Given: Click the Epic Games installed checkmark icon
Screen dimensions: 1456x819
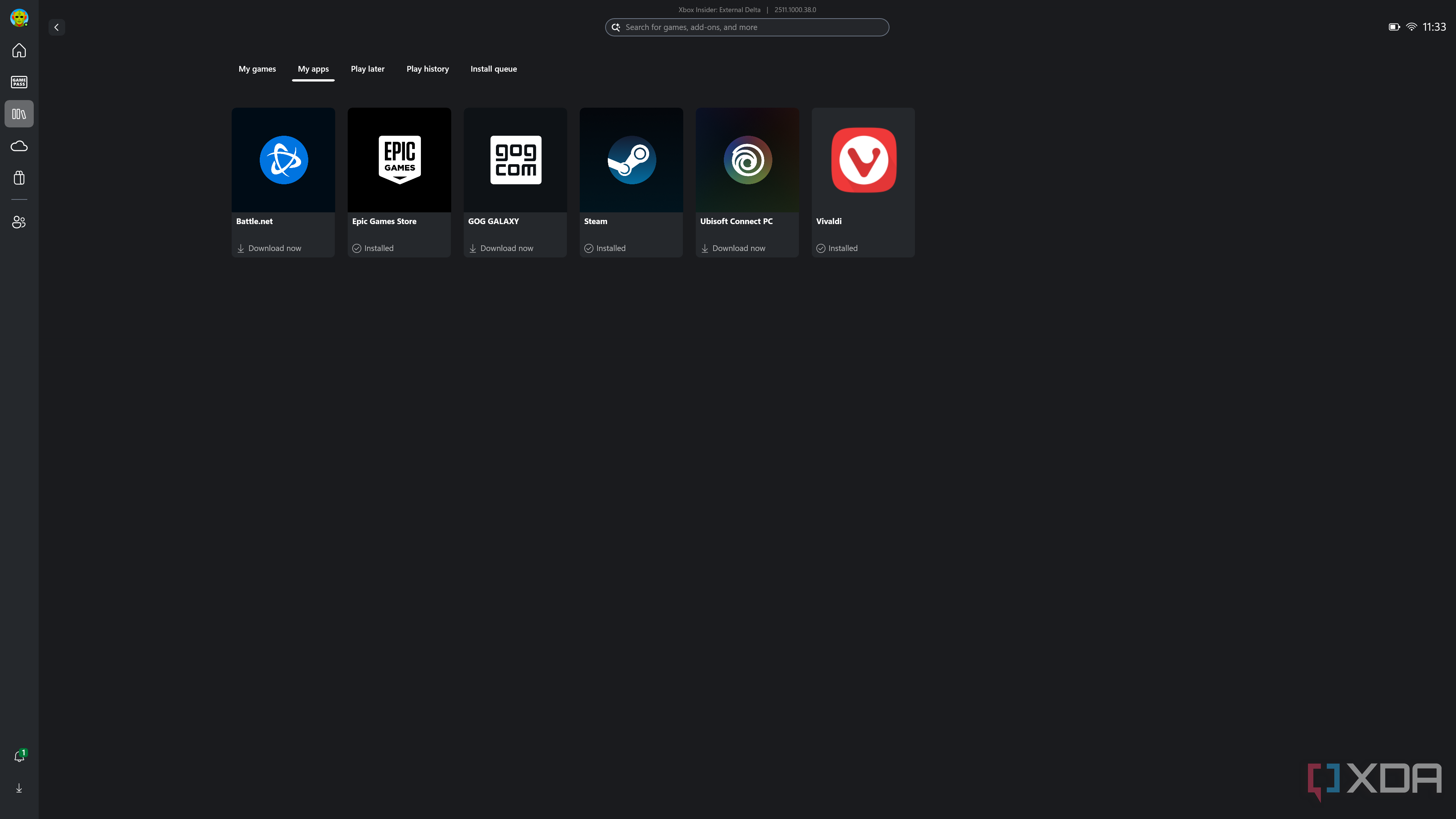Looking at the screenshot, I should tap(357, 248).
